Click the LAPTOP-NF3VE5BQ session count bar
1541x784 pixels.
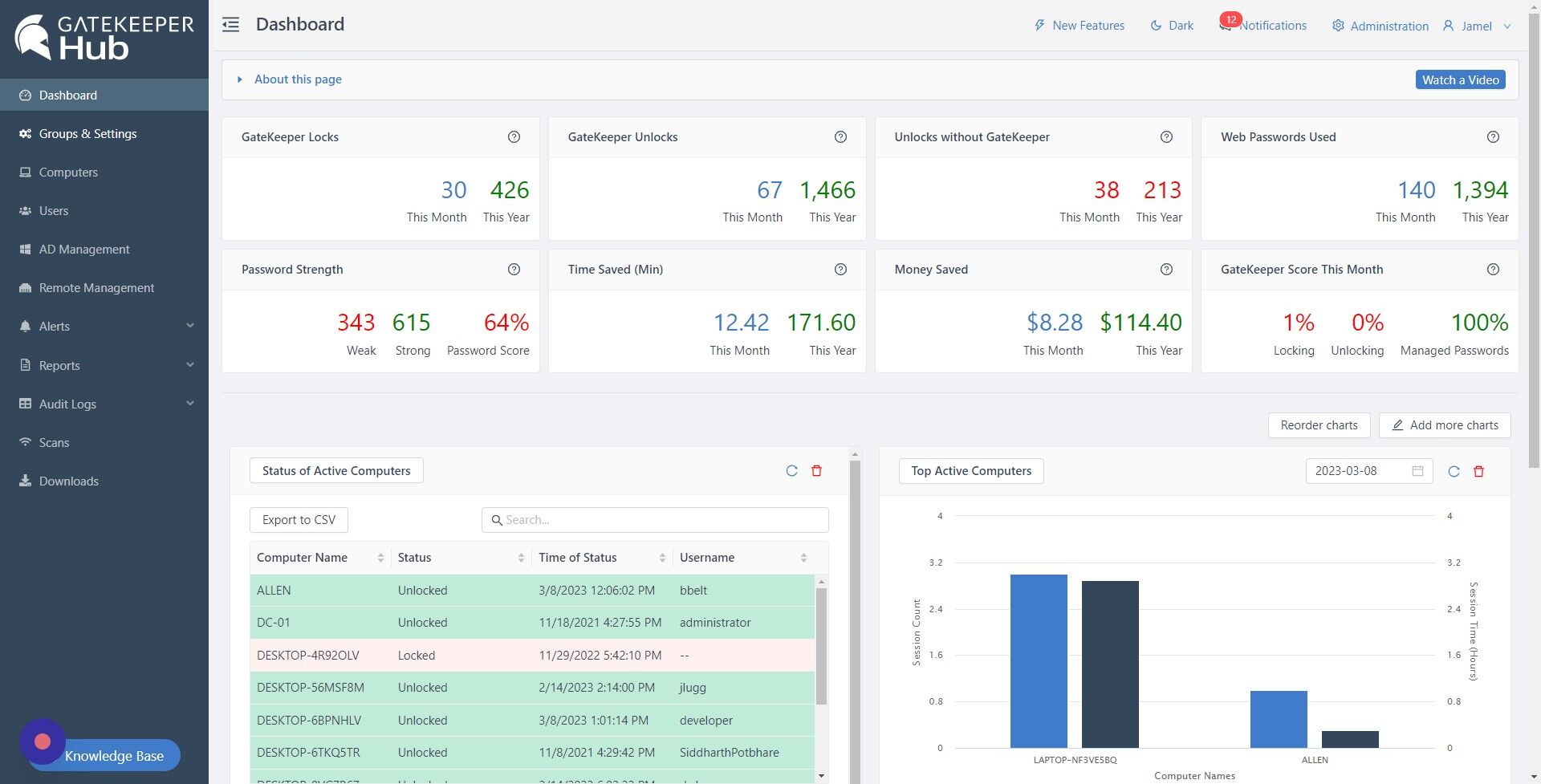[x=1039, y=661]
